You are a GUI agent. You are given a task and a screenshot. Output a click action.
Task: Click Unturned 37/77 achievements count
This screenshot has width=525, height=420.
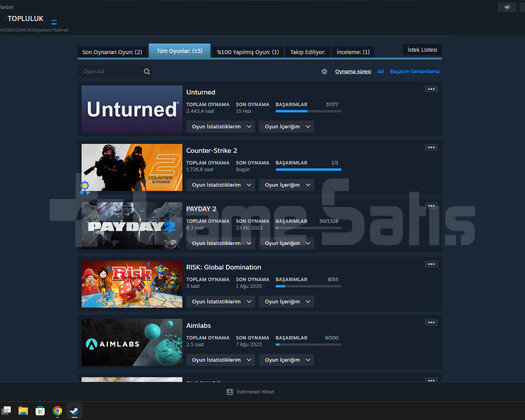pyautogui.click(x=332, y=104)
